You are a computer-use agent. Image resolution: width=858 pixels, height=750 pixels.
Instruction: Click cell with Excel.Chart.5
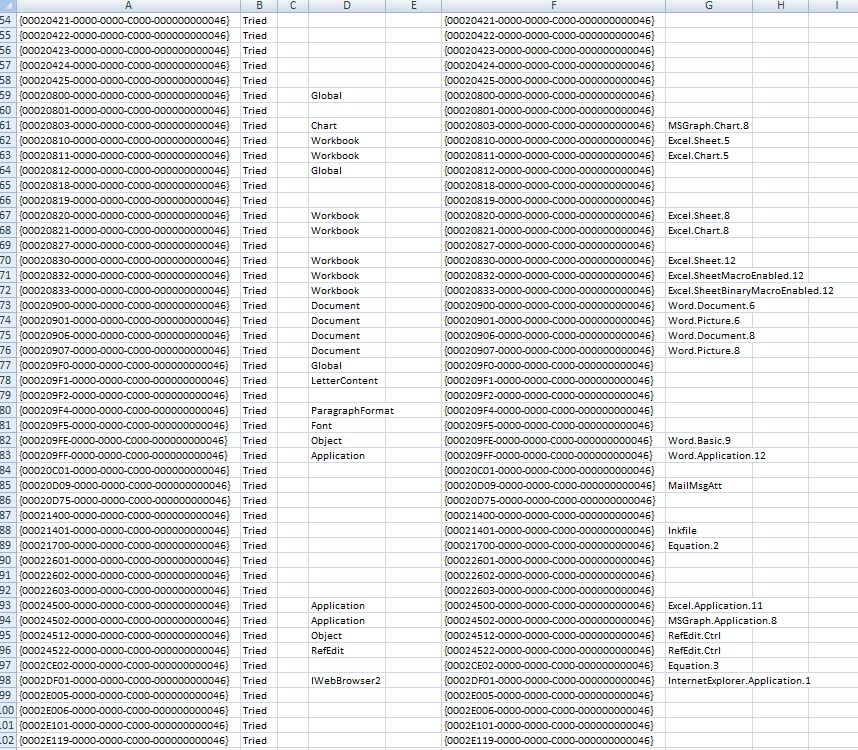pos(709,156)
